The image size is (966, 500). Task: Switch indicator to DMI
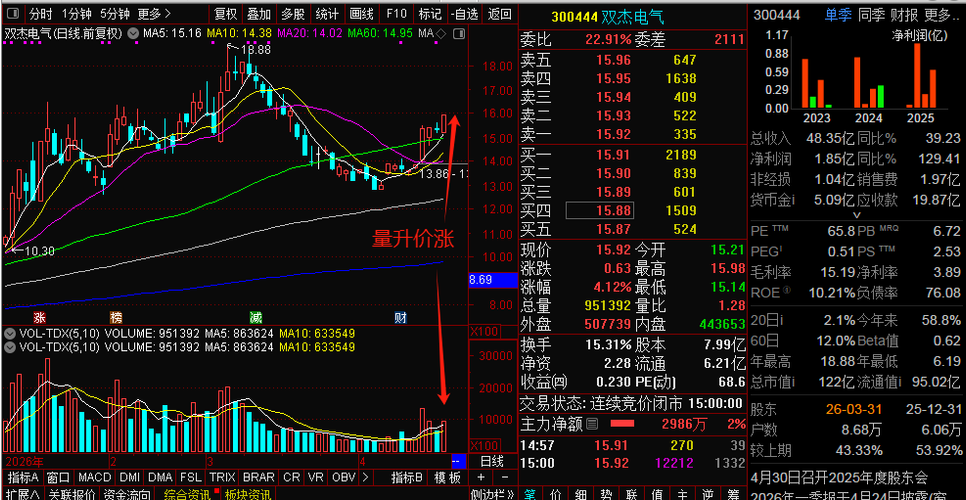129,477
